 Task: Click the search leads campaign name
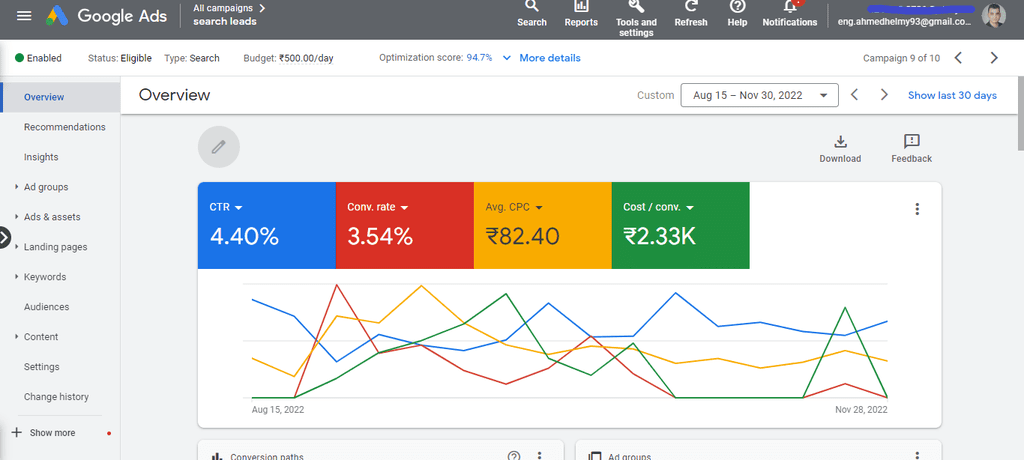(225, 22)
